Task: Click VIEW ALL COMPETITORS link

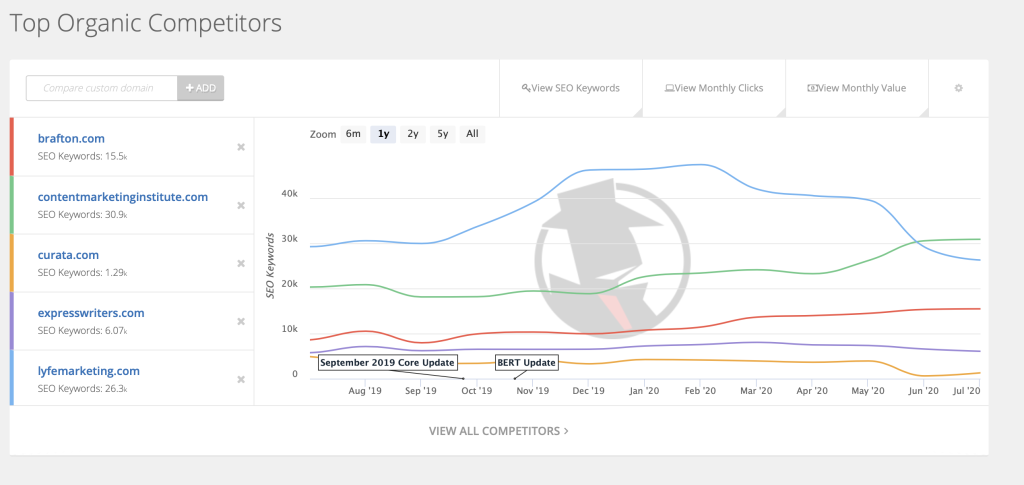Action: (498, 431)
